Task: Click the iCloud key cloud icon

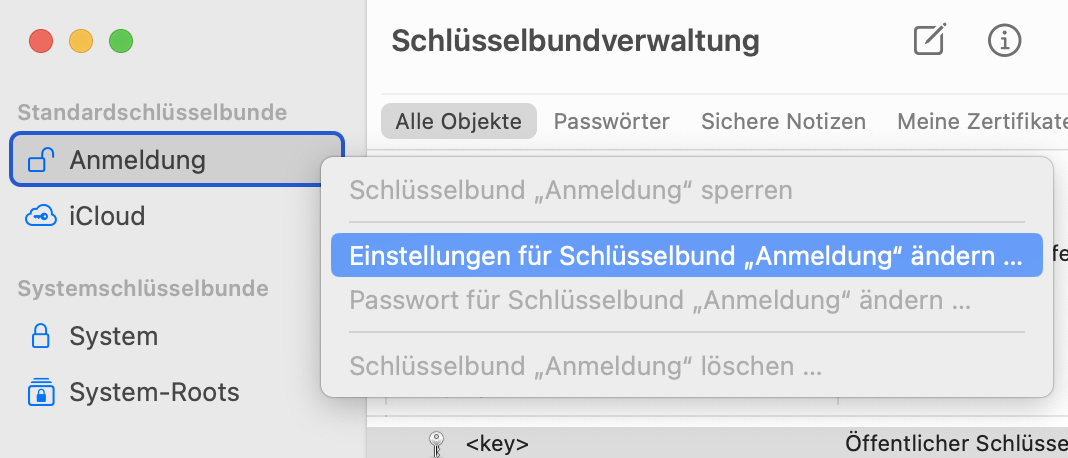Action: click(41, 216)
